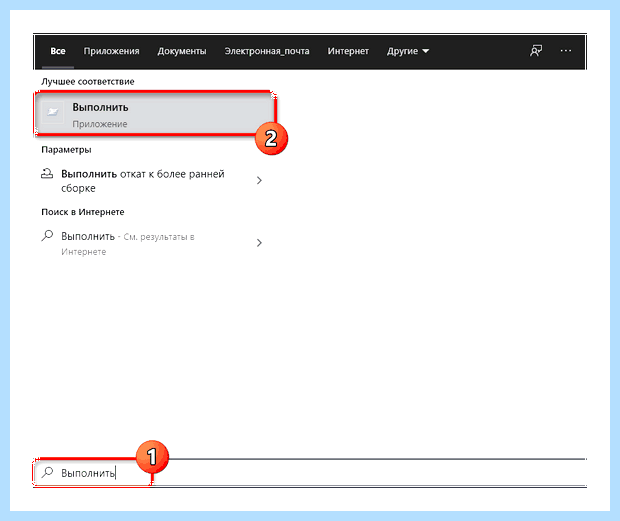Screen dimensions: 620x521
Task: Click the web search magnifier icon
Action: point(47,236)
